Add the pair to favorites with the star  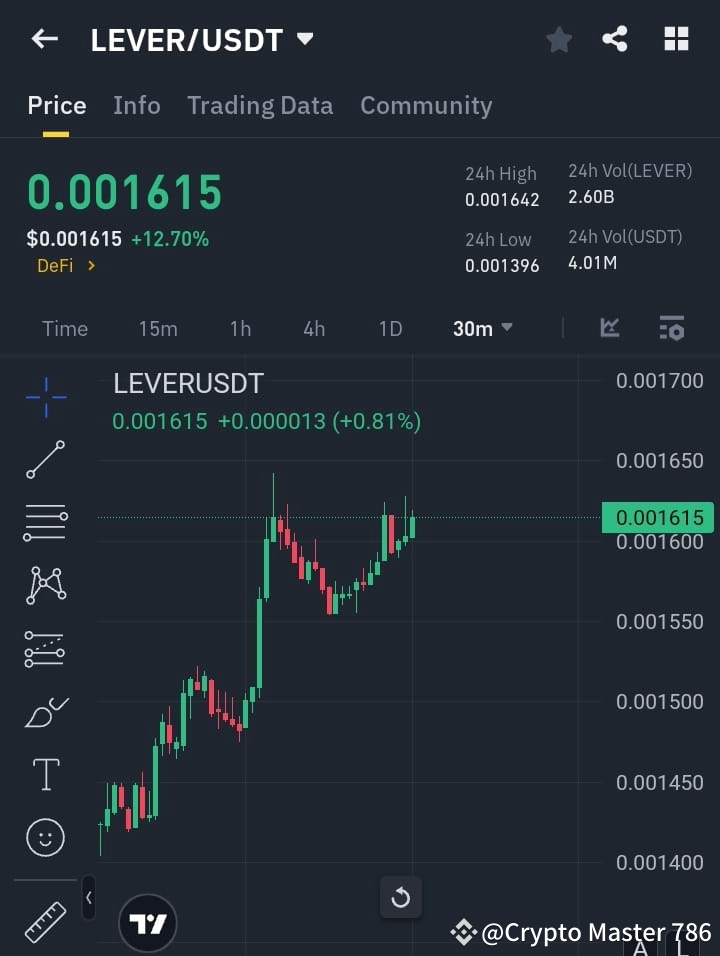(558, 40)
